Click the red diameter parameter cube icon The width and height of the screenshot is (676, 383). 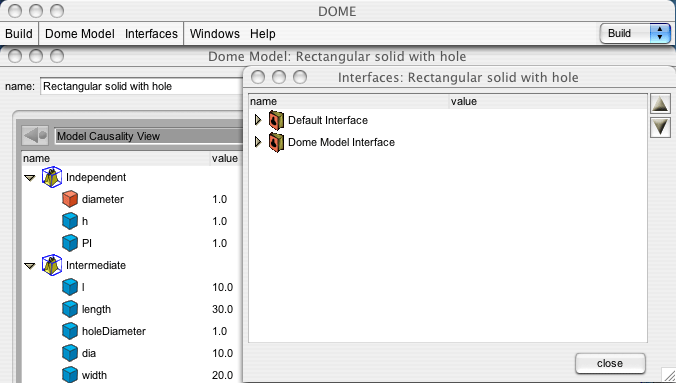tap(70, 199)
